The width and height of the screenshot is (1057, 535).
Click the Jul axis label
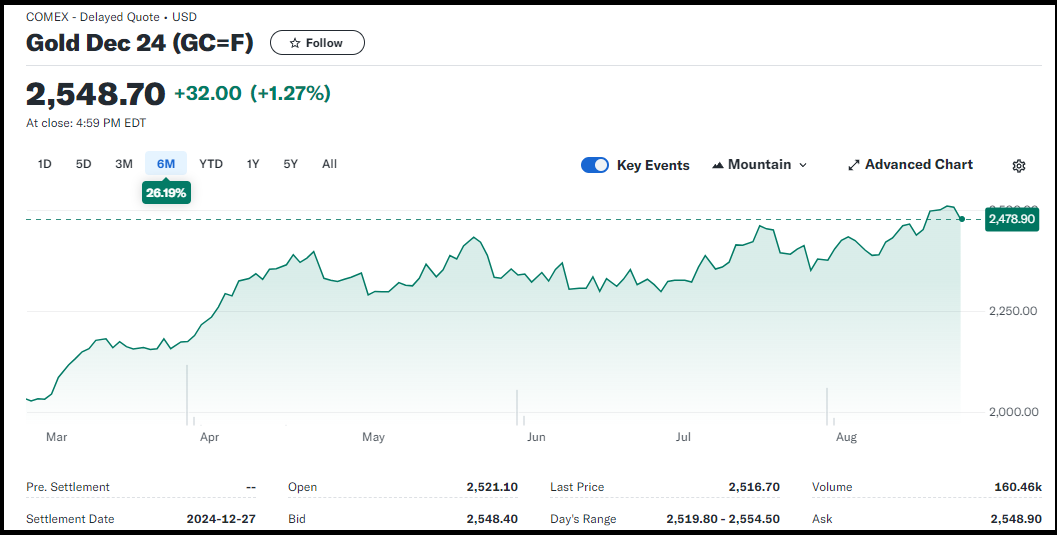683,437
